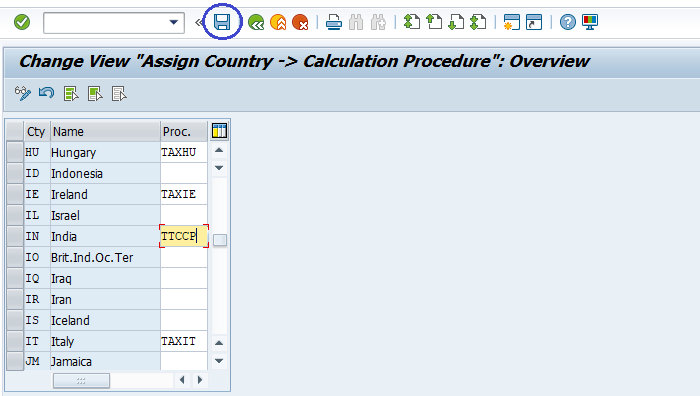Screen dimensions: 700x396
Task: Go to Last Page icon
Action: coord(478,22)
